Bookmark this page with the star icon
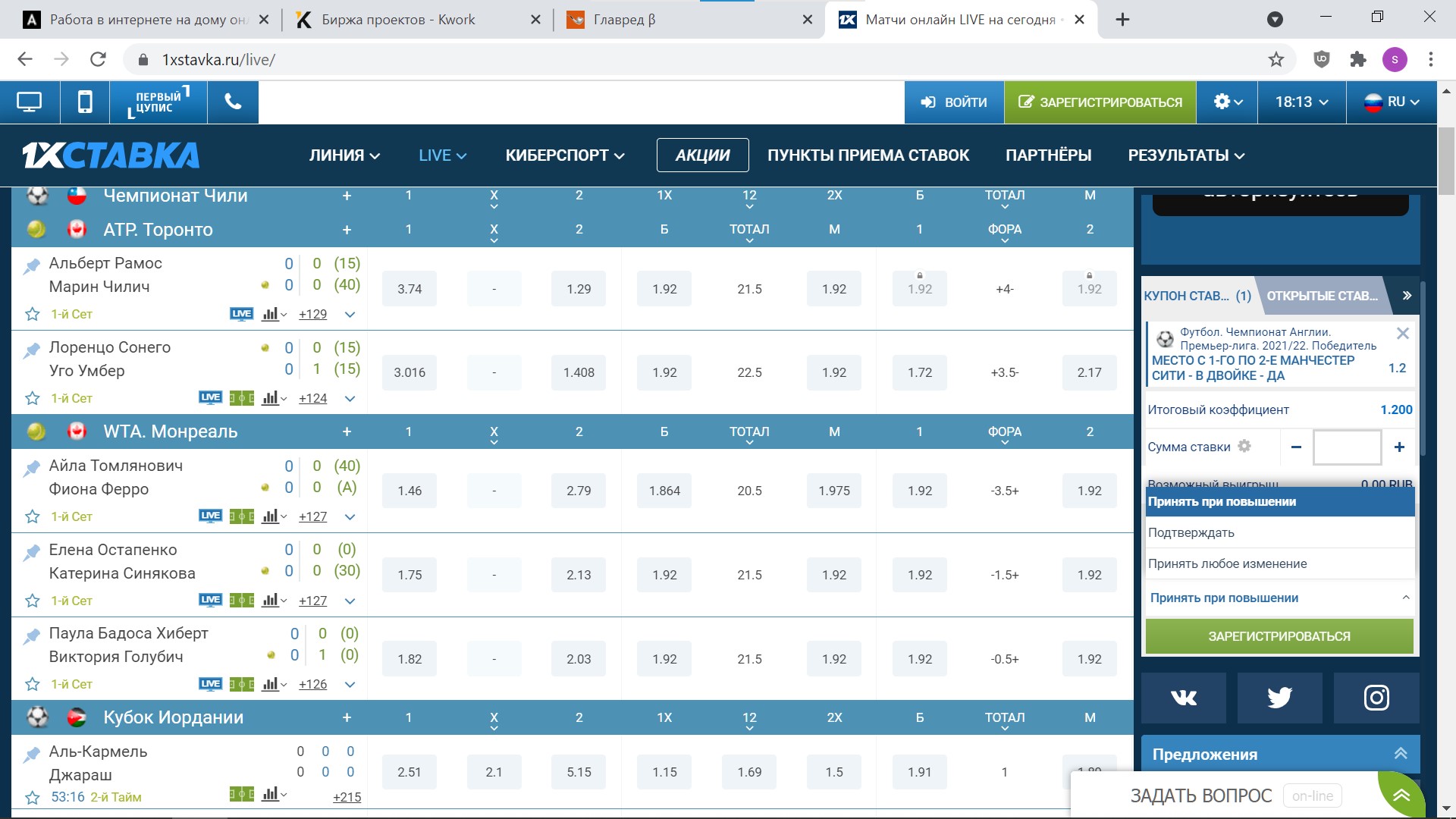 point(1276,59)
